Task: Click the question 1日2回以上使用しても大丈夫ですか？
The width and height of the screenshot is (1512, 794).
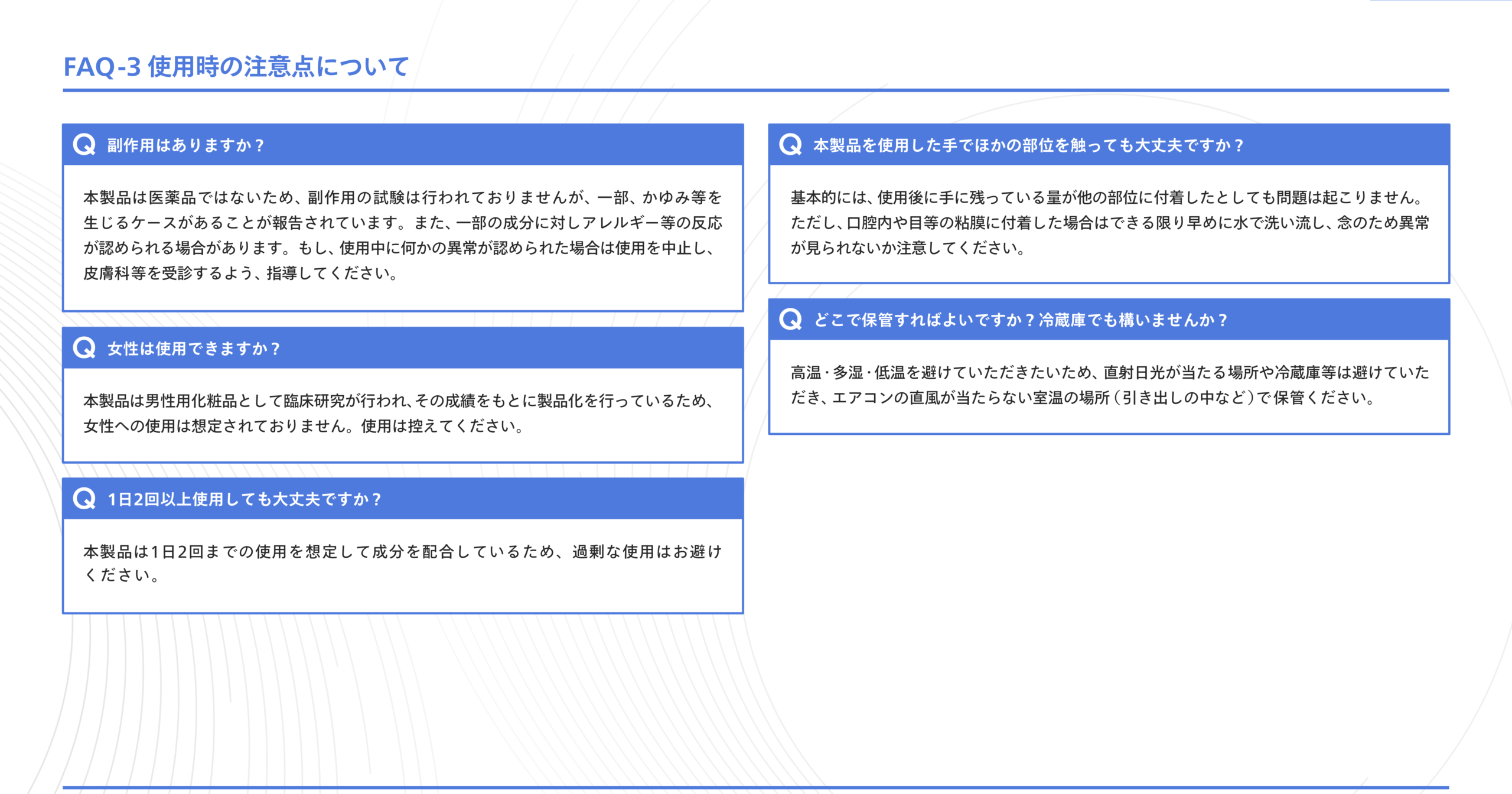Action: (x=245, y=499)
